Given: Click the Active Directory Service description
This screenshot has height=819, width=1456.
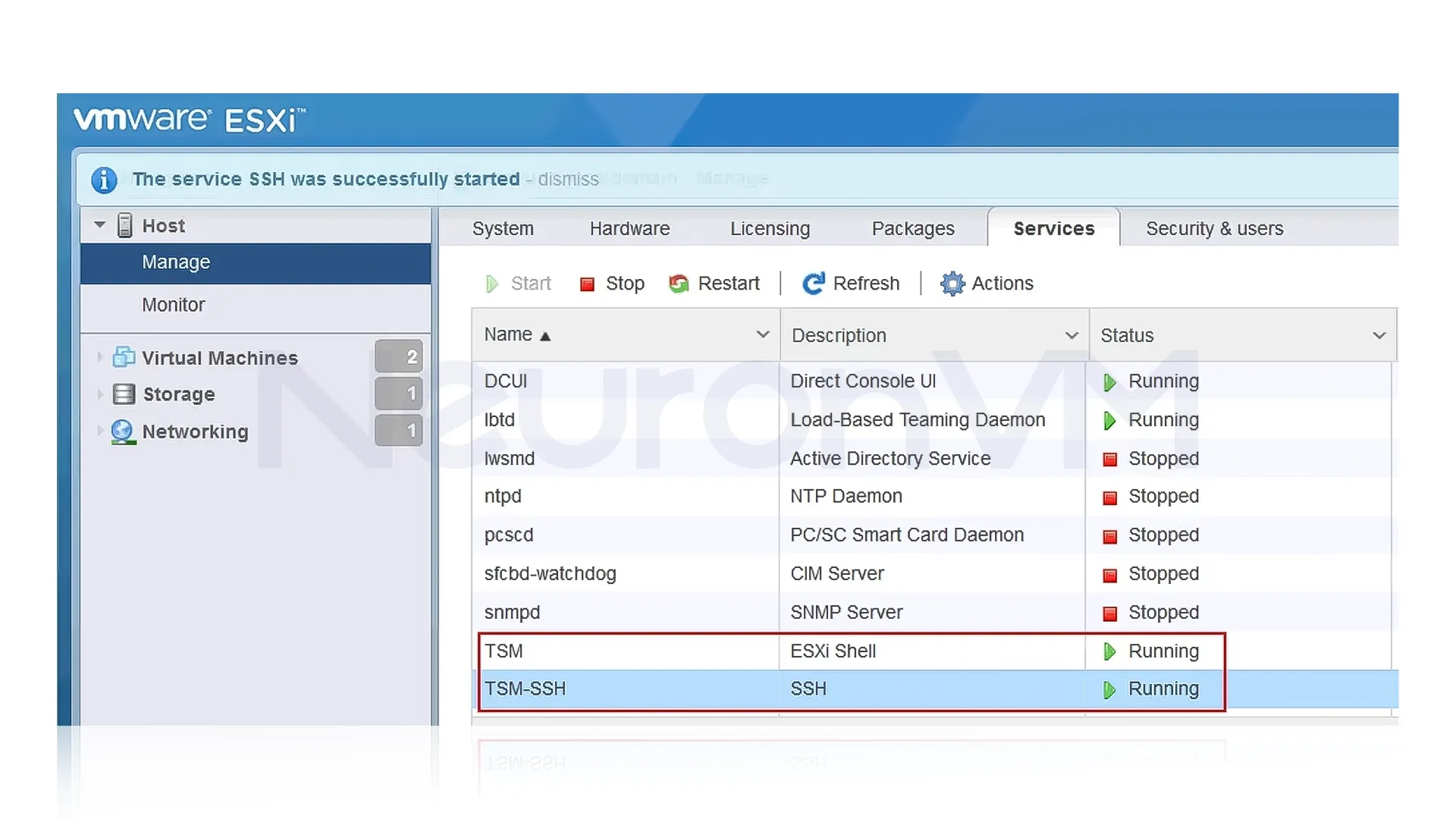Looking at the screenshot, I should point(890,459).
